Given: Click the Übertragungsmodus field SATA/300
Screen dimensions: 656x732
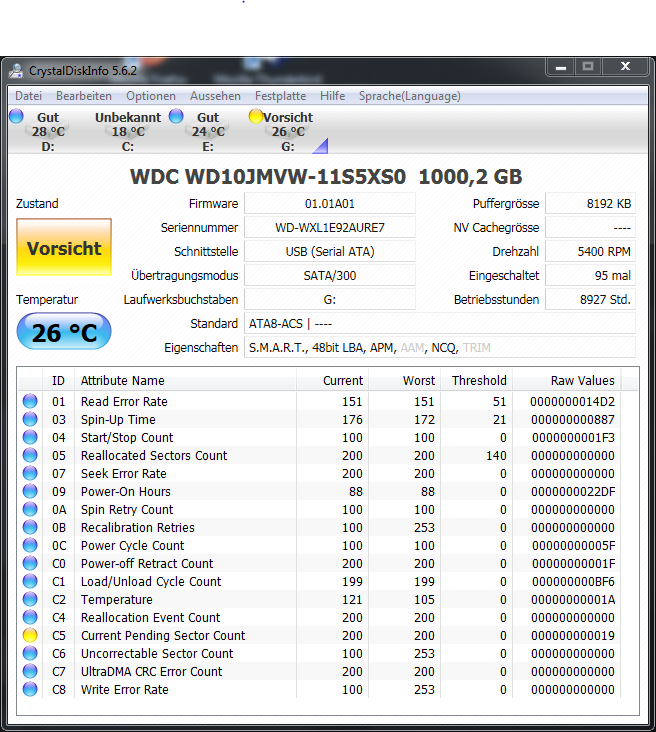Looking at the screenshot, I should 330,275.
